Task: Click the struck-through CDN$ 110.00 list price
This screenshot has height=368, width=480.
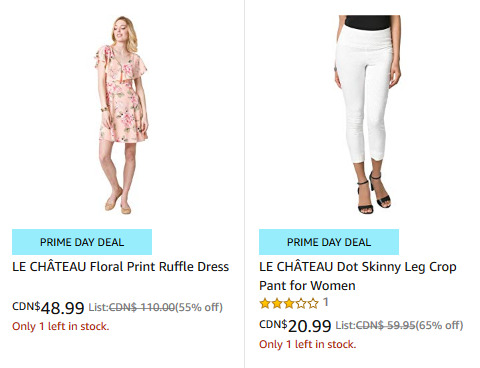Action: pos(142,307)
